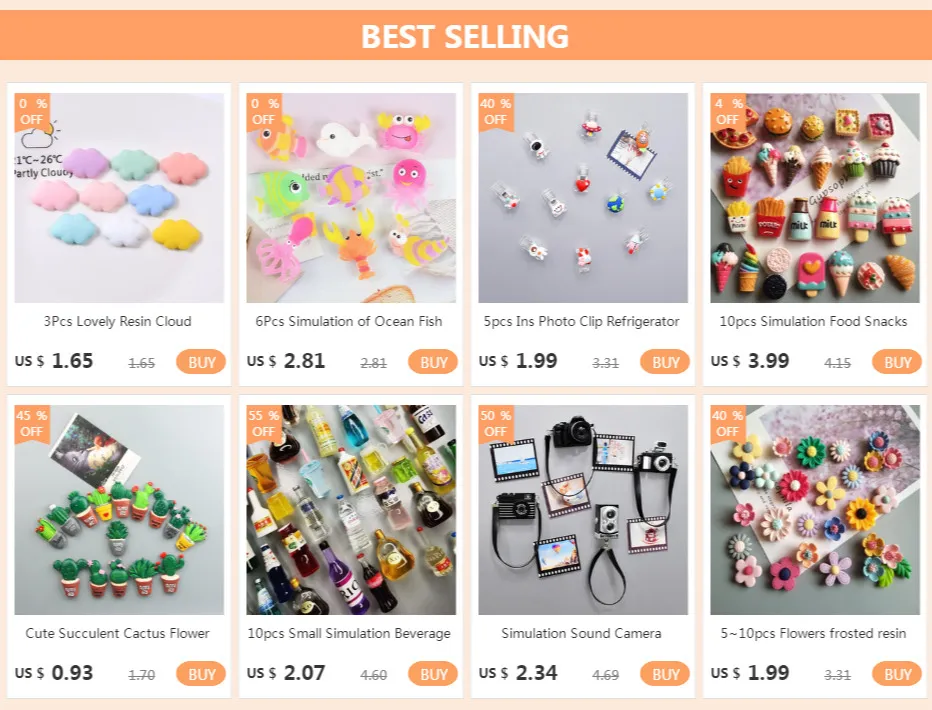This screenshot has width=932, height=710.
Task: Buy the Cute Succulent Cactus Flower item
Action: tap(201, 674)
